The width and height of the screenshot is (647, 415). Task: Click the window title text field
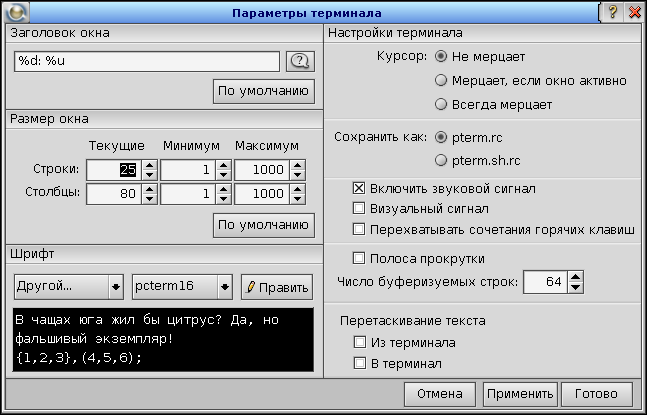click(147, 61)
